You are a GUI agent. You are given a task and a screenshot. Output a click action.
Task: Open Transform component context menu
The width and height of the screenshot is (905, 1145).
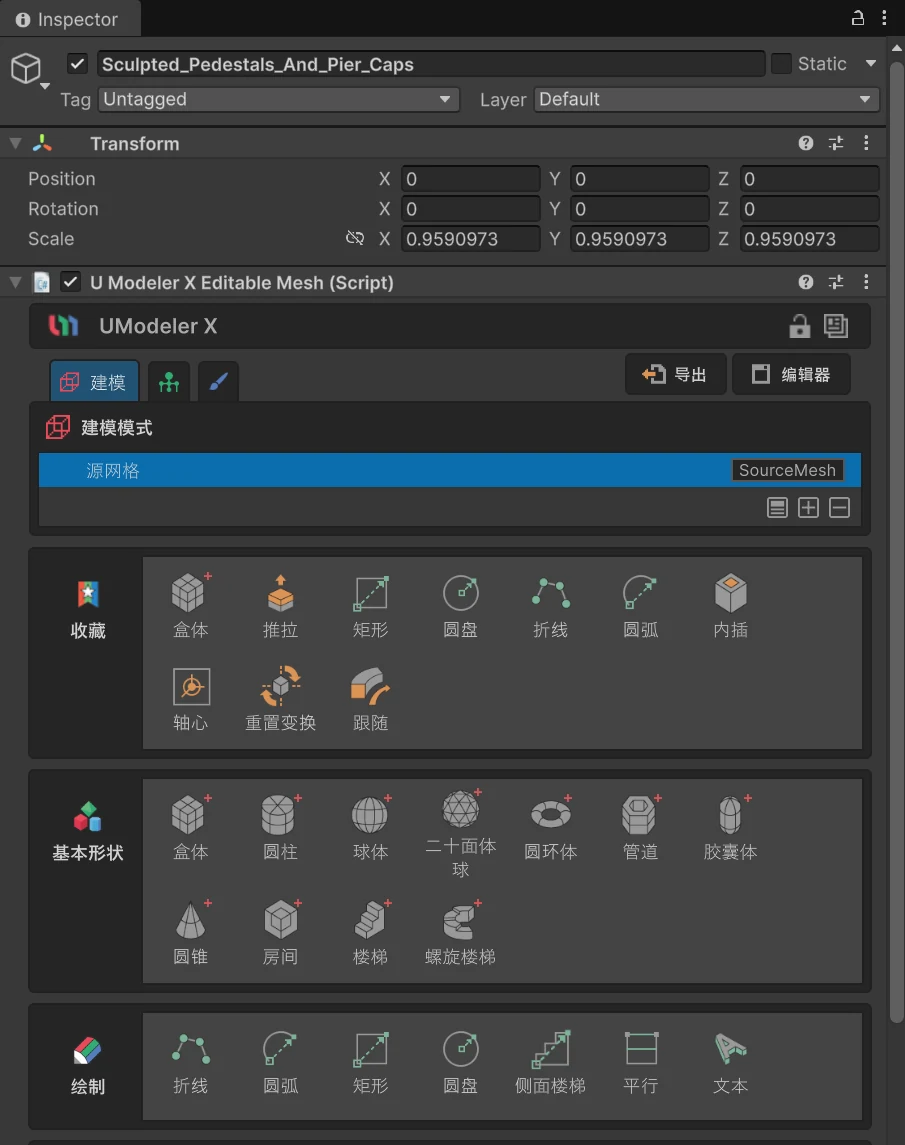(866, 143)
